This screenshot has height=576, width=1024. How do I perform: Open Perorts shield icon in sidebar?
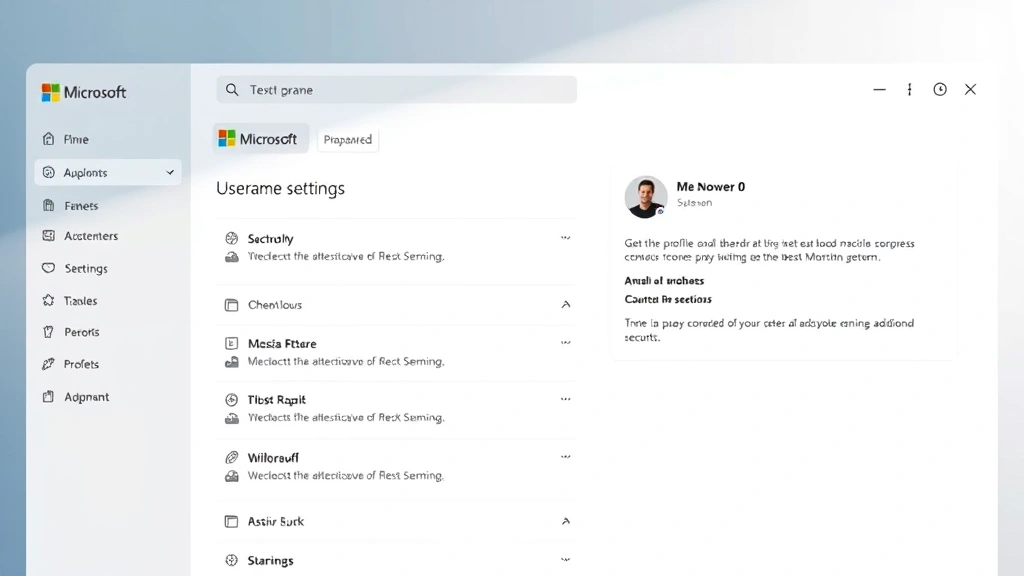[48, 332]
